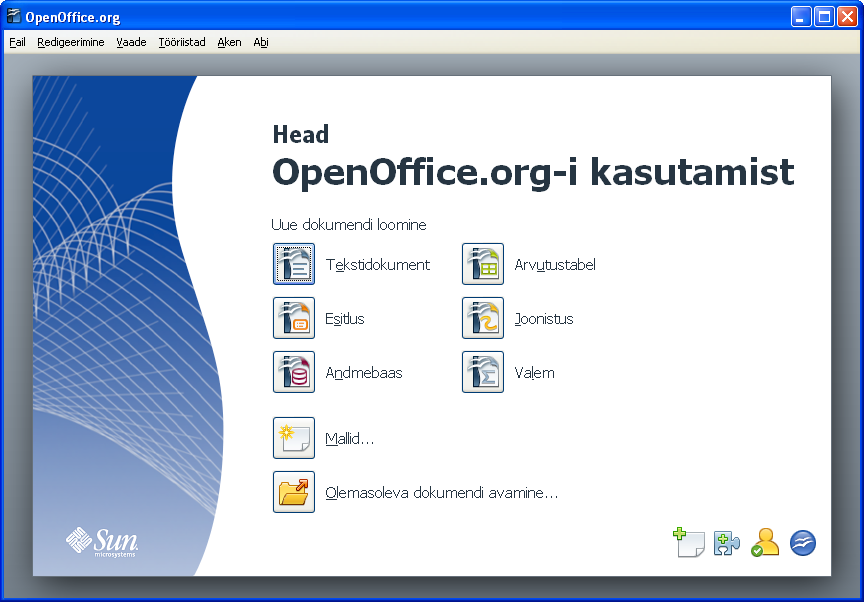Click the Esitlus presentation icon
Screen dimensions: 864x602
pos(294,318)
